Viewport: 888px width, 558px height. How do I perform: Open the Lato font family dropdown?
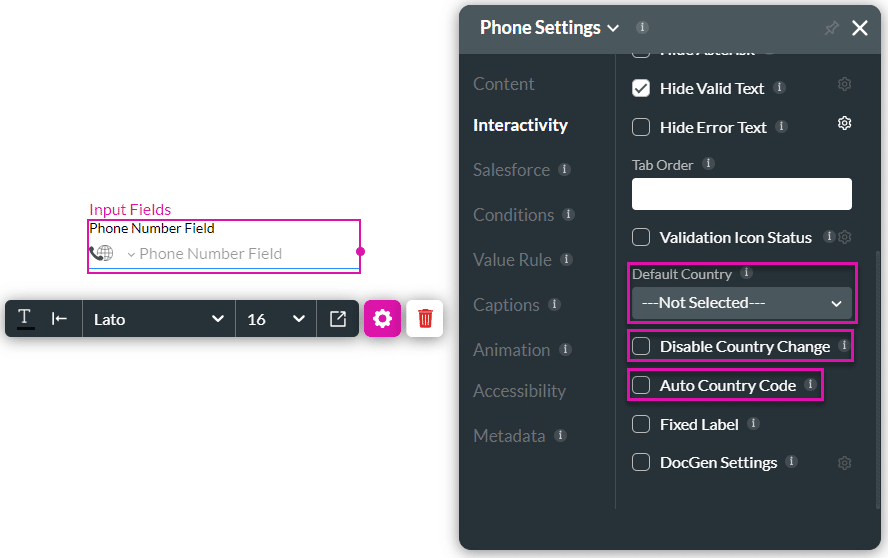click(x=158, y=319)
